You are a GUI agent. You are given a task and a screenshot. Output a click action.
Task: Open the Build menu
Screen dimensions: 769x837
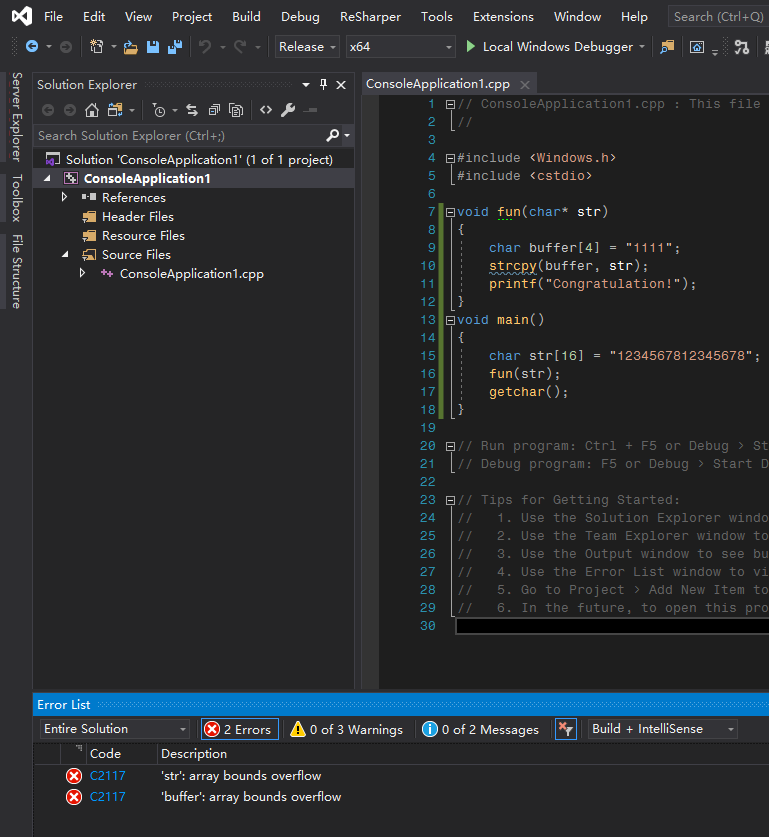pyautogui.click(x=246, y=16)
